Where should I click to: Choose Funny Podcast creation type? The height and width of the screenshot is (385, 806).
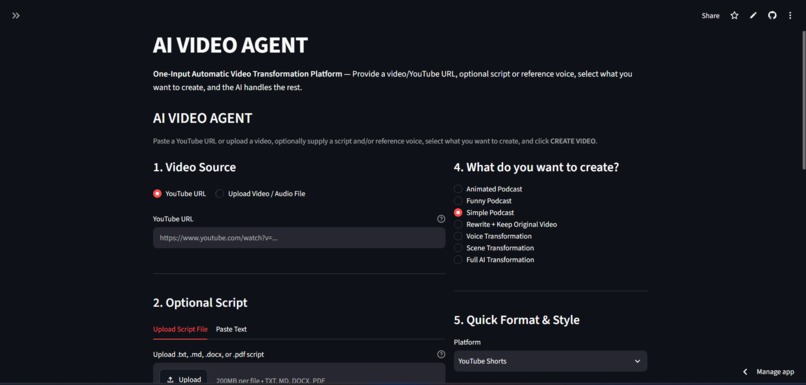pos(483,201)
